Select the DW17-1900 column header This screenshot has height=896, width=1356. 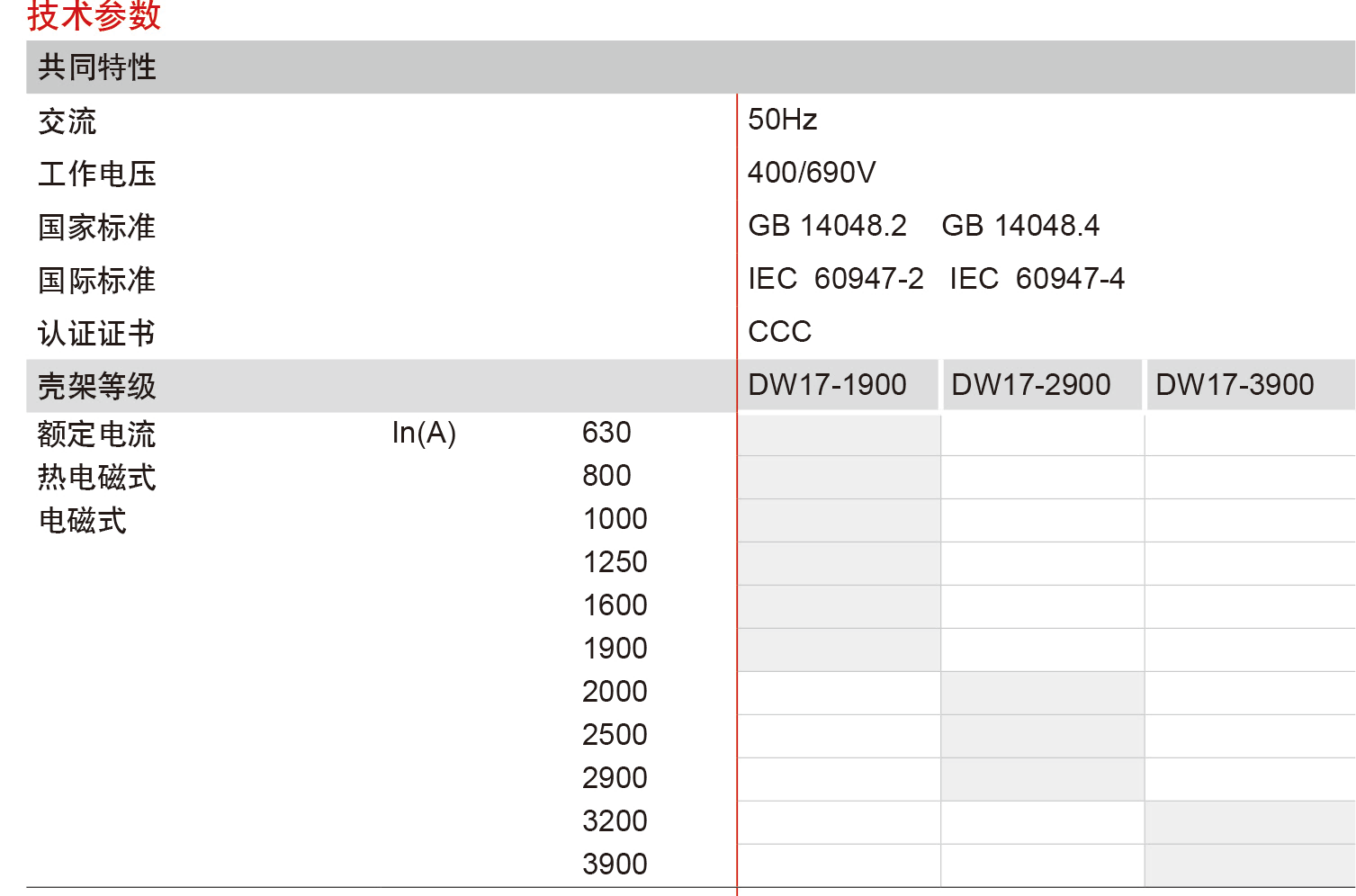[x=827, y=385]
